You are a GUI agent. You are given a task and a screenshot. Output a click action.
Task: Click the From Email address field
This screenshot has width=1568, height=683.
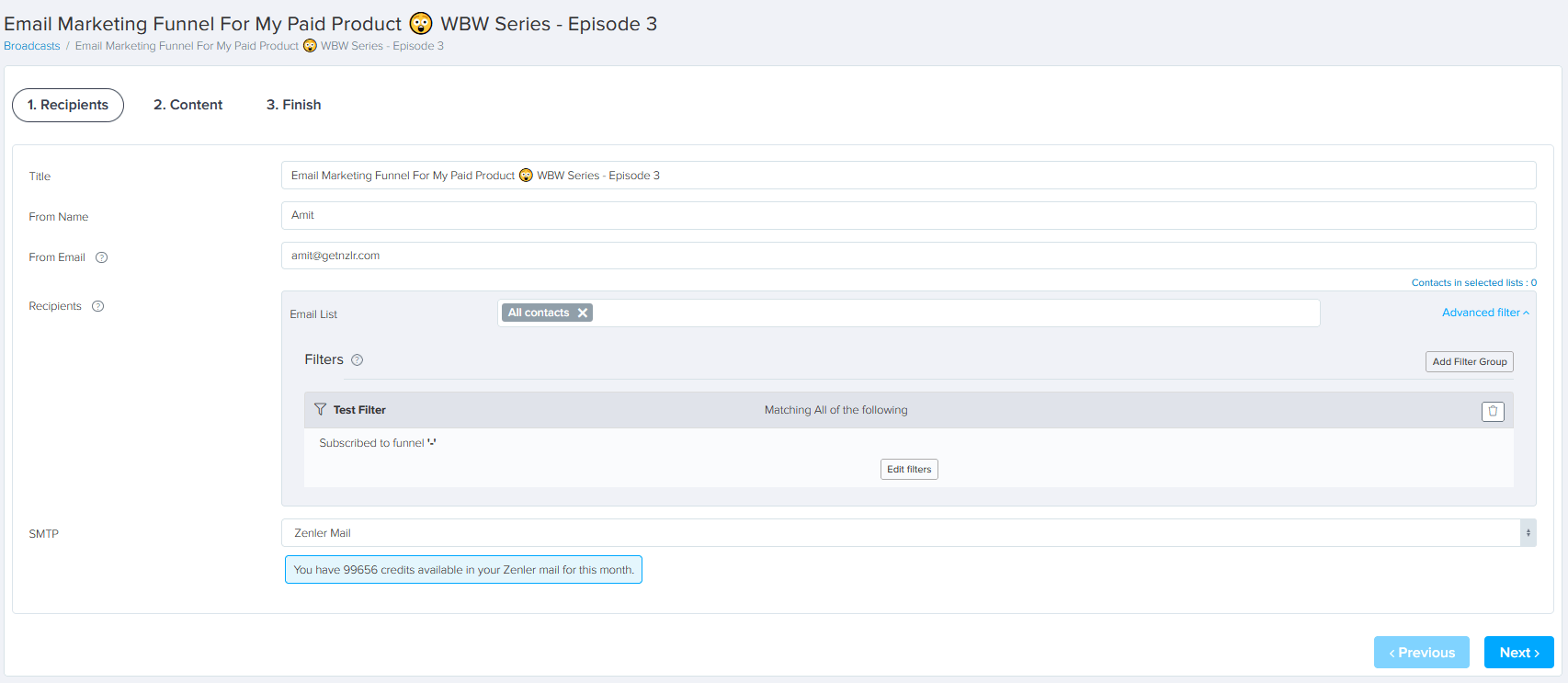click(x=908, y=256)
